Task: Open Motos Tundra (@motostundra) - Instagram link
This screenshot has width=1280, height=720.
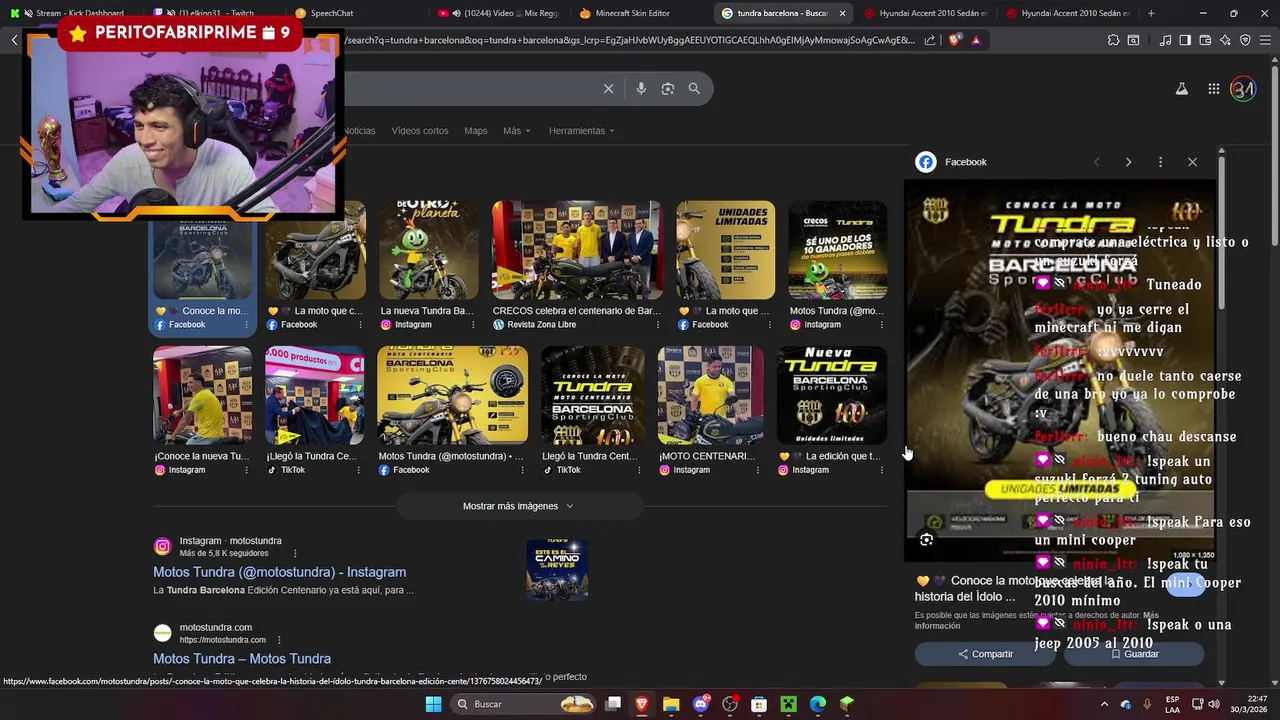Action: [x=279, y=572]
